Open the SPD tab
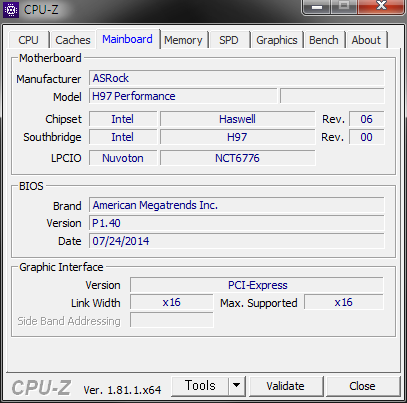This screenshot has height=403, width=407. coord(229,40)
